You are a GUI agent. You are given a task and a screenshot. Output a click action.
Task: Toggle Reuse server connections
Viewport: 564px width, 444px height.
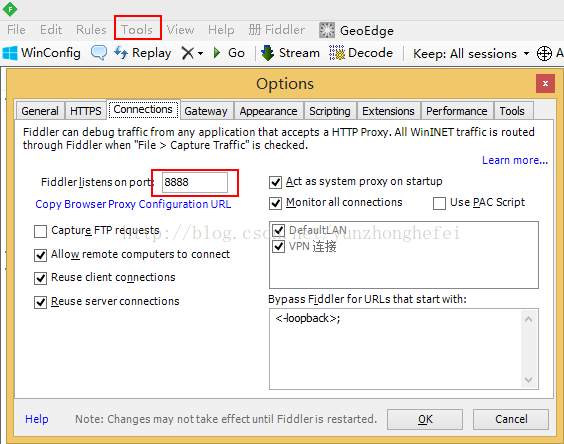click(x=40, y=302)
